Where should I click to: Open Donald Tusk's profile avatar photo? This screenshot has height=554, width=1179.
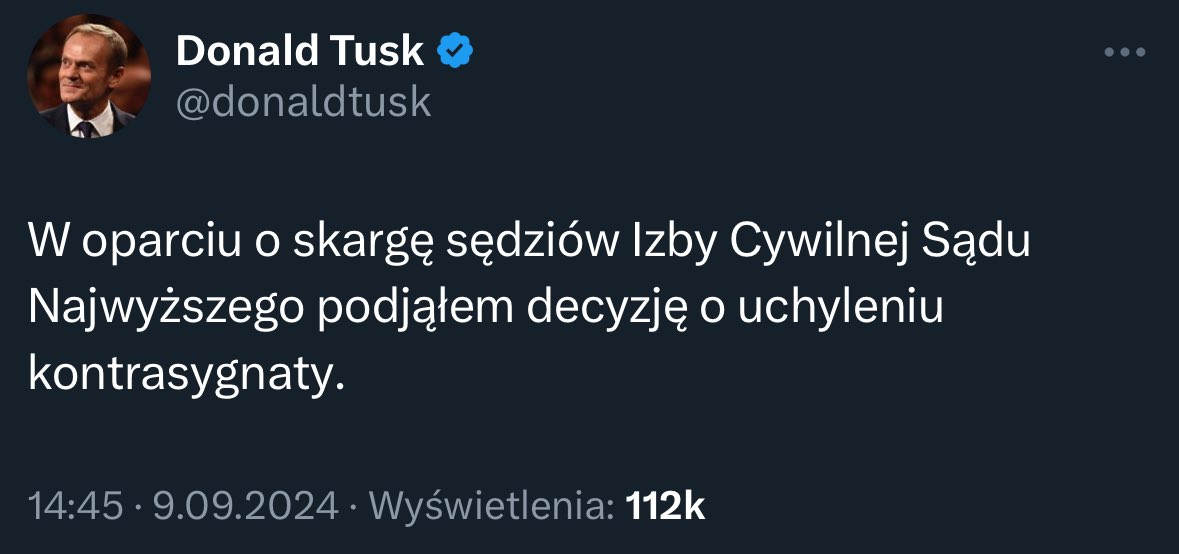coord(89,78)
